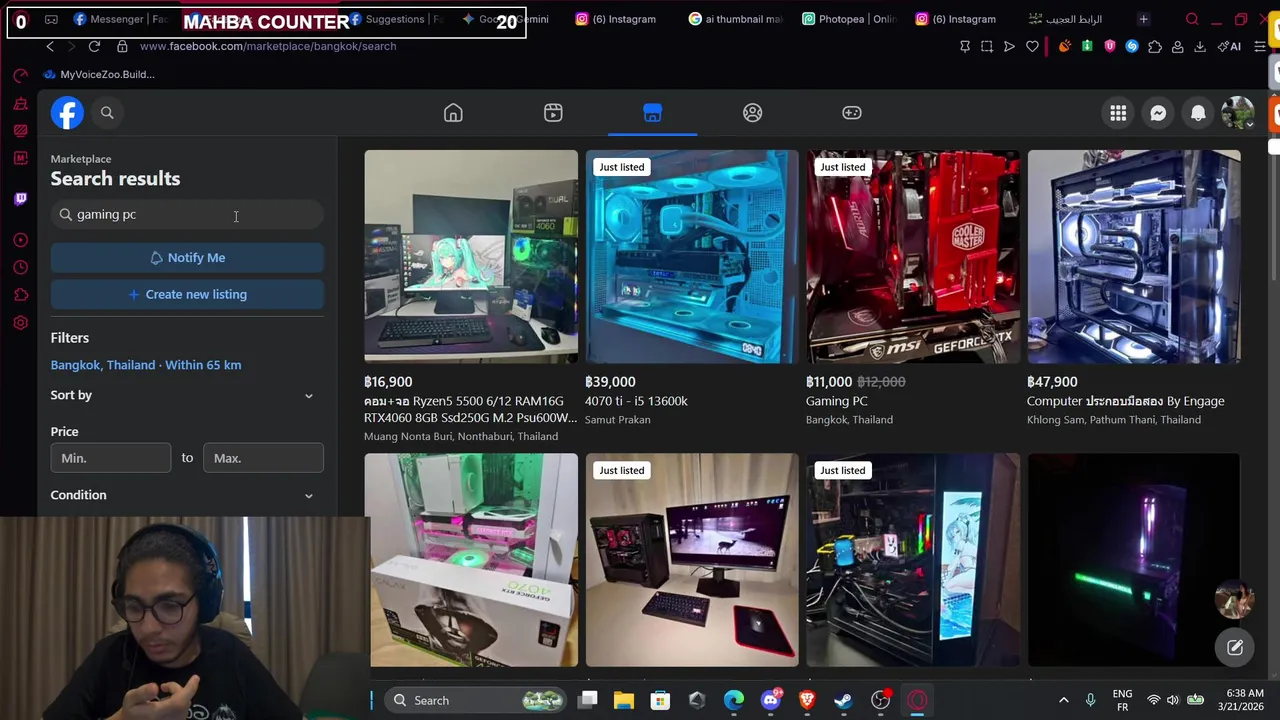This screenshot has width=1280, height=720.
Task: Open the Gaming controller icon
Action: [852, 113]
